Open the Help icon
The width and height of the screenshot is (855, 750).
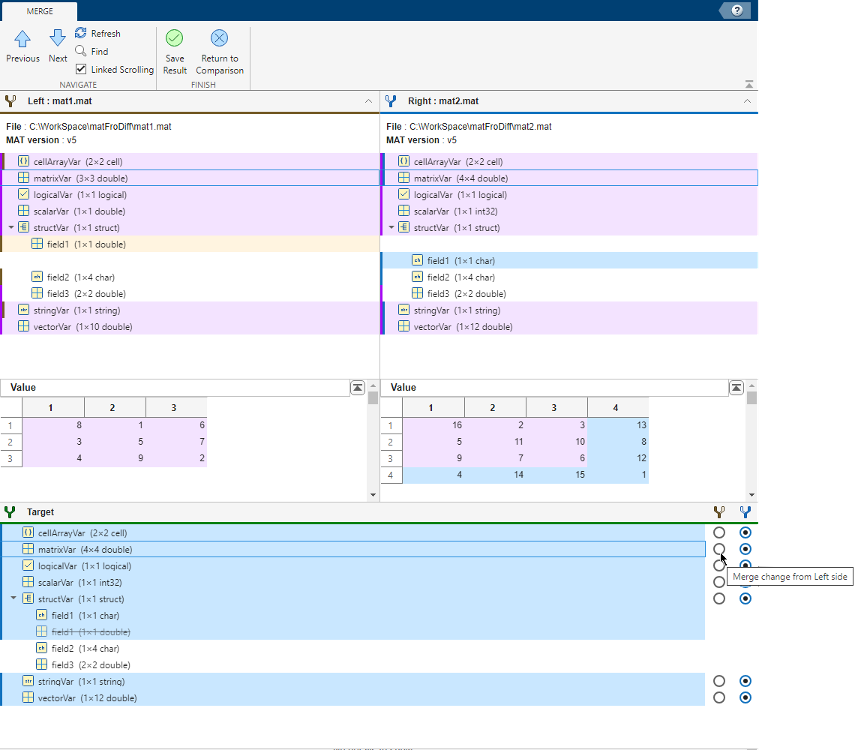click(x=737, y=10)
